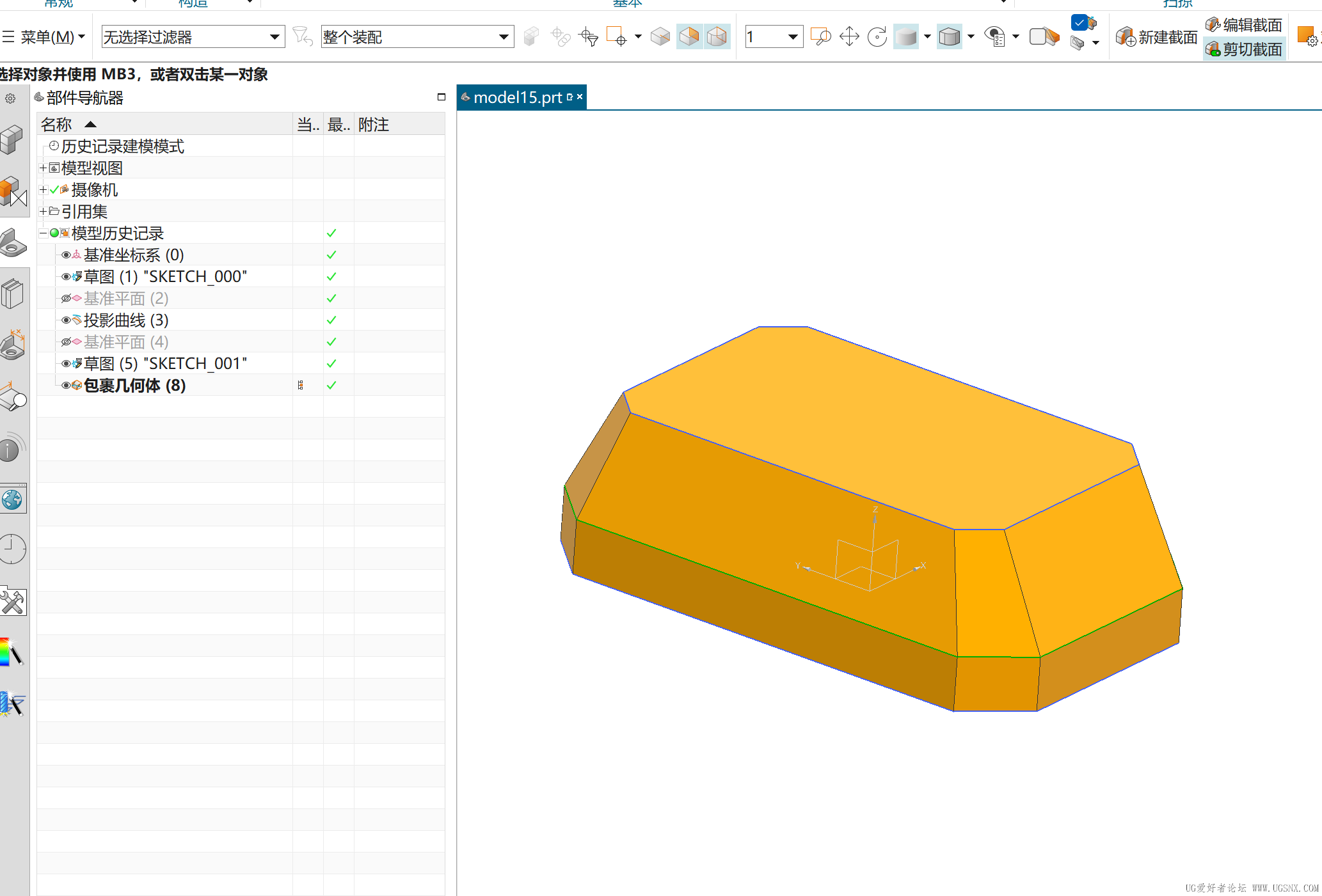Screen dimensions: 1322x896
Task: Expand the 模型视图 tree node
Action: (43, 168)
